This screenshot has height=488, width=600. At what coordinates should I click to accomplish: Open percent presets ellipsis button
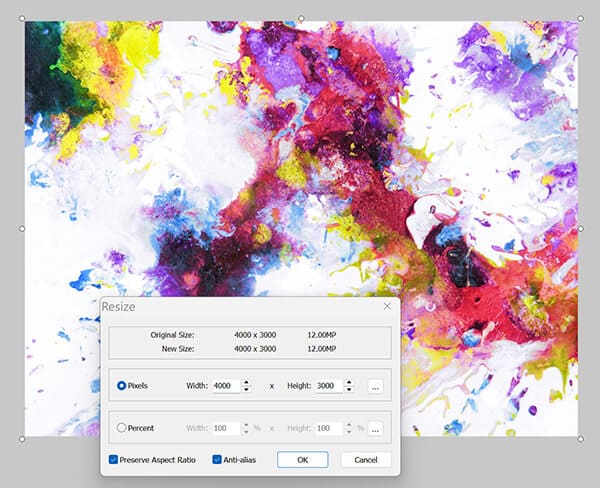[375, 429]
